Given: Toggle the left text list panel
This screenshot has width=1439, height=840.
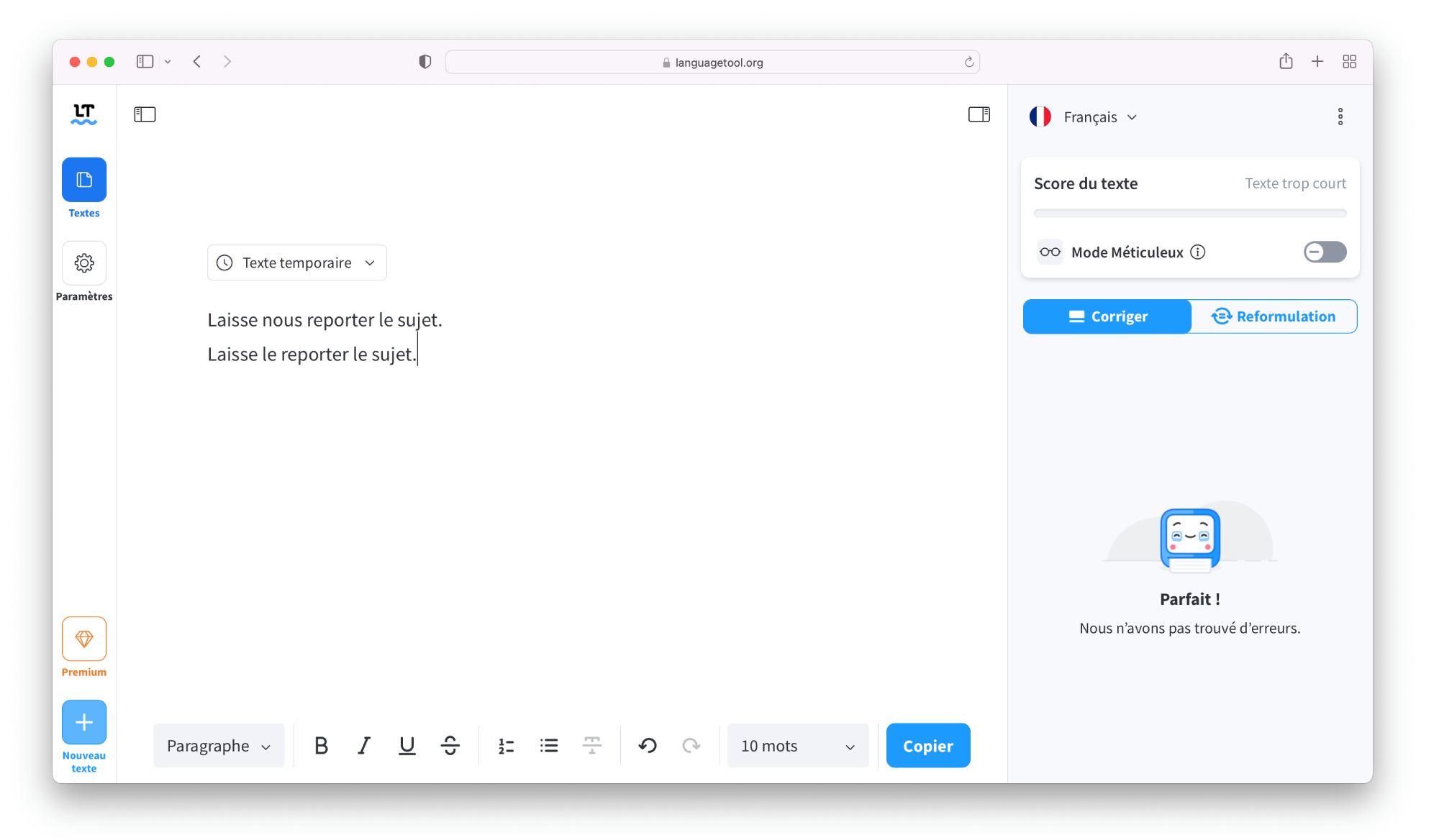Looking at the screenshot, I should tap(145, 114).
